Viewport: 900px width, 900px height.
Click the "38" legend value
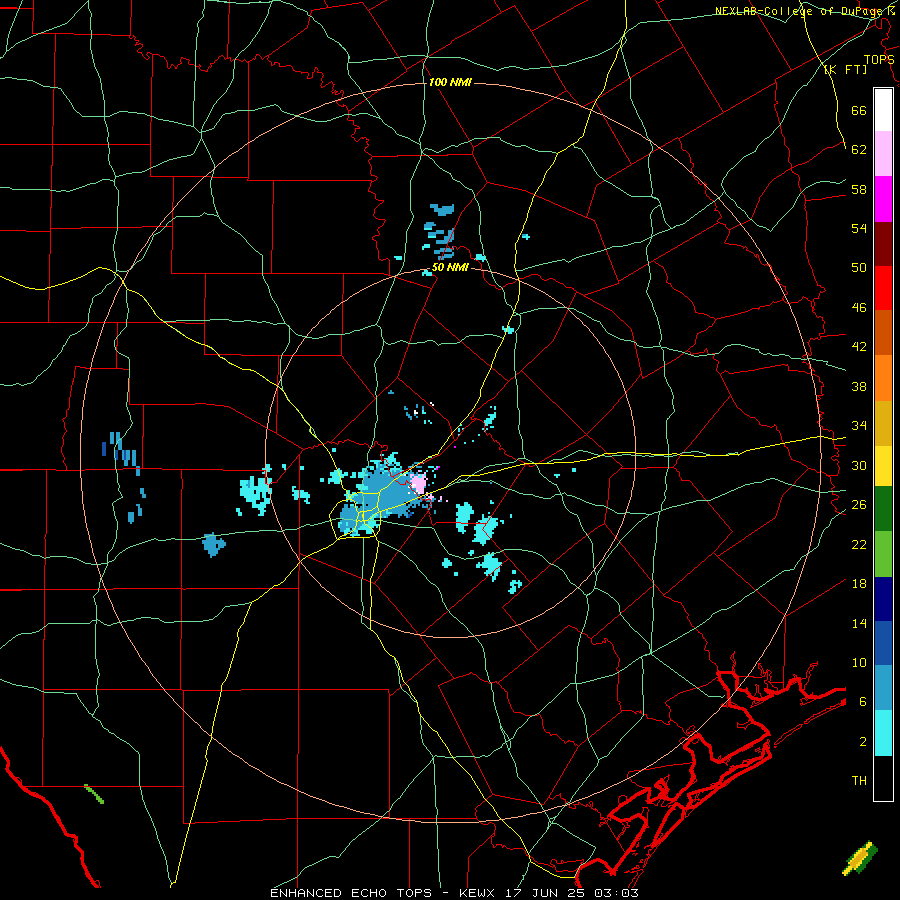click(x=859, y=387)
